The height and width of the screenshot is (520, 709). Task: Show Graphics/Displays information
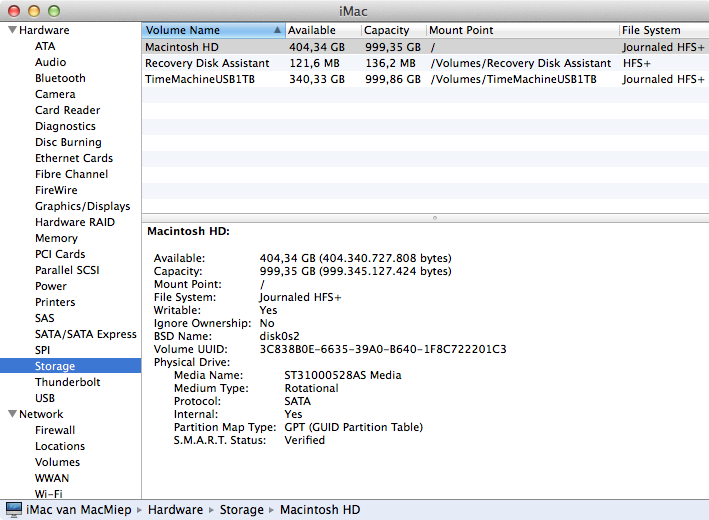[82, 206]
